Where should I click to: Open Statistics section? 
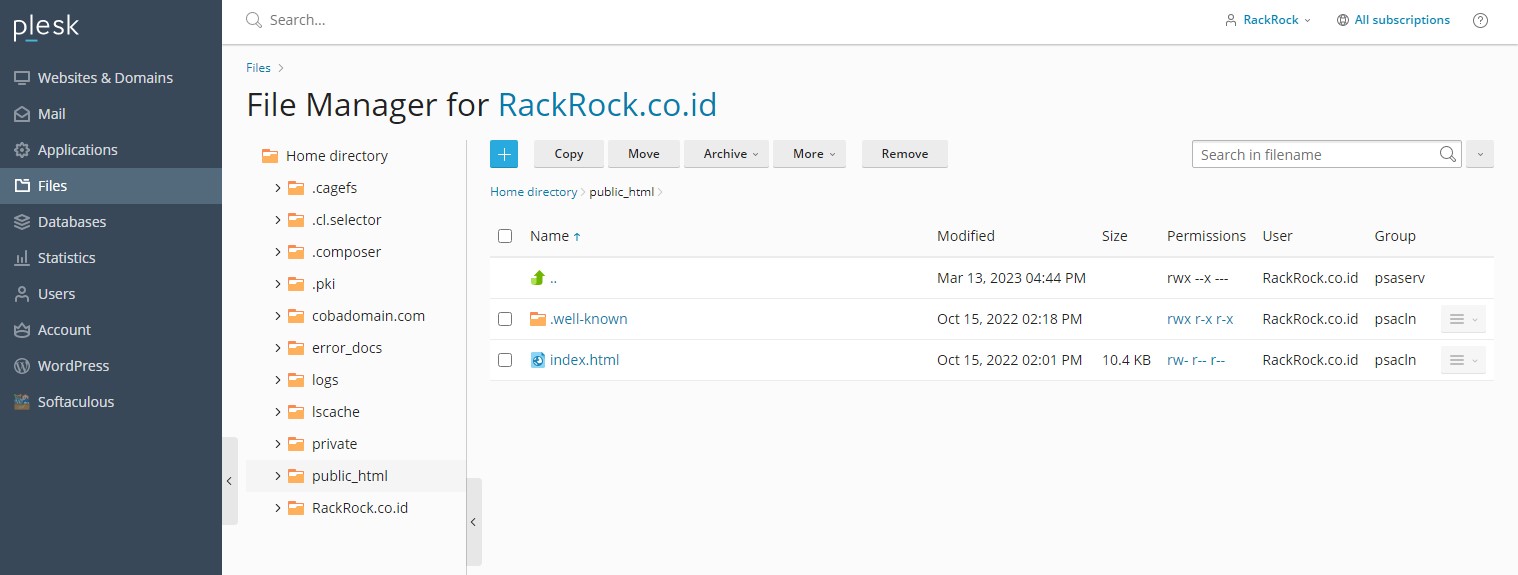point(111,258)
